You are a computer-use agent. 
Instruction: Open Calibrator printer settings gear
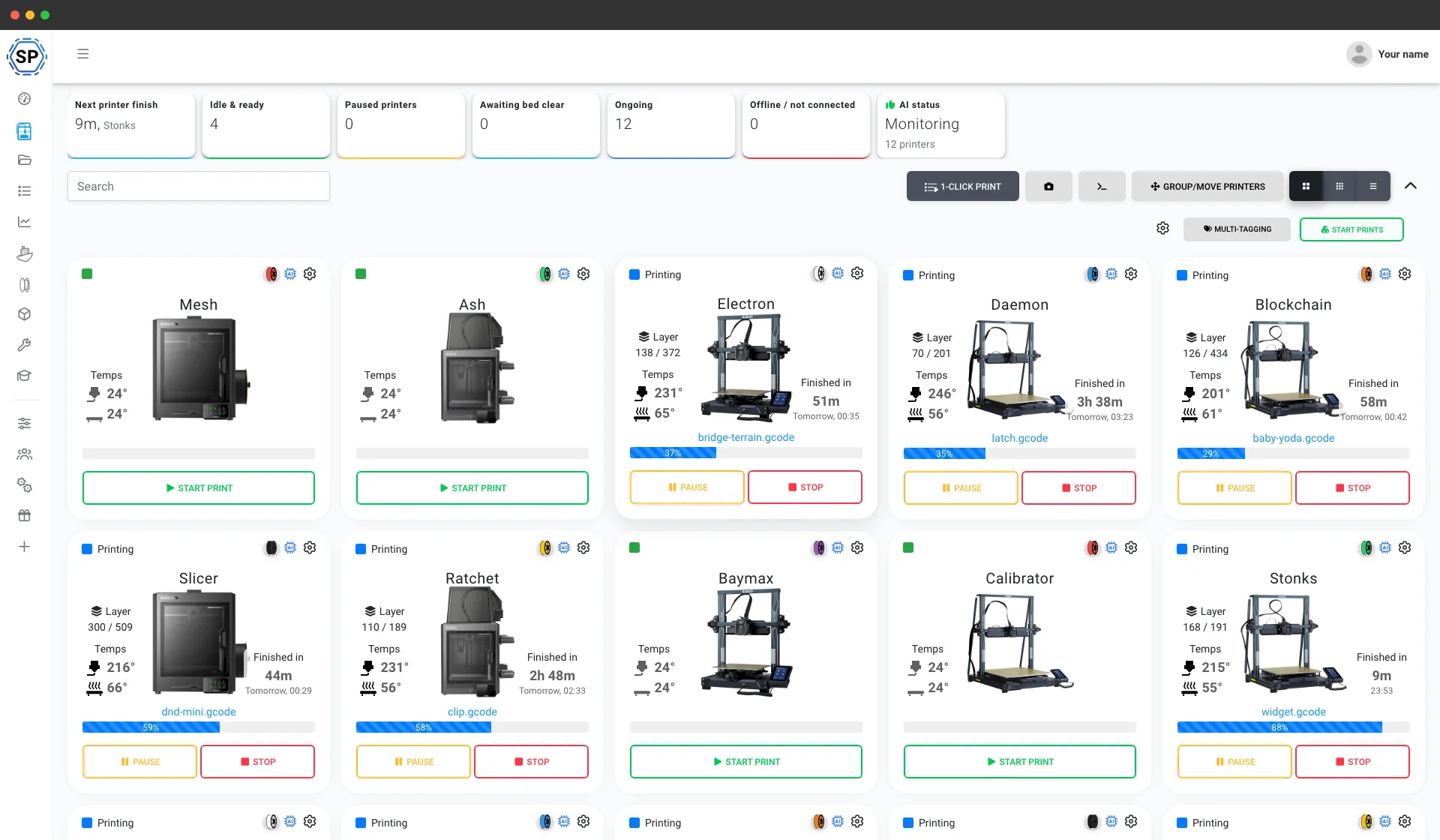(1131, 547)
